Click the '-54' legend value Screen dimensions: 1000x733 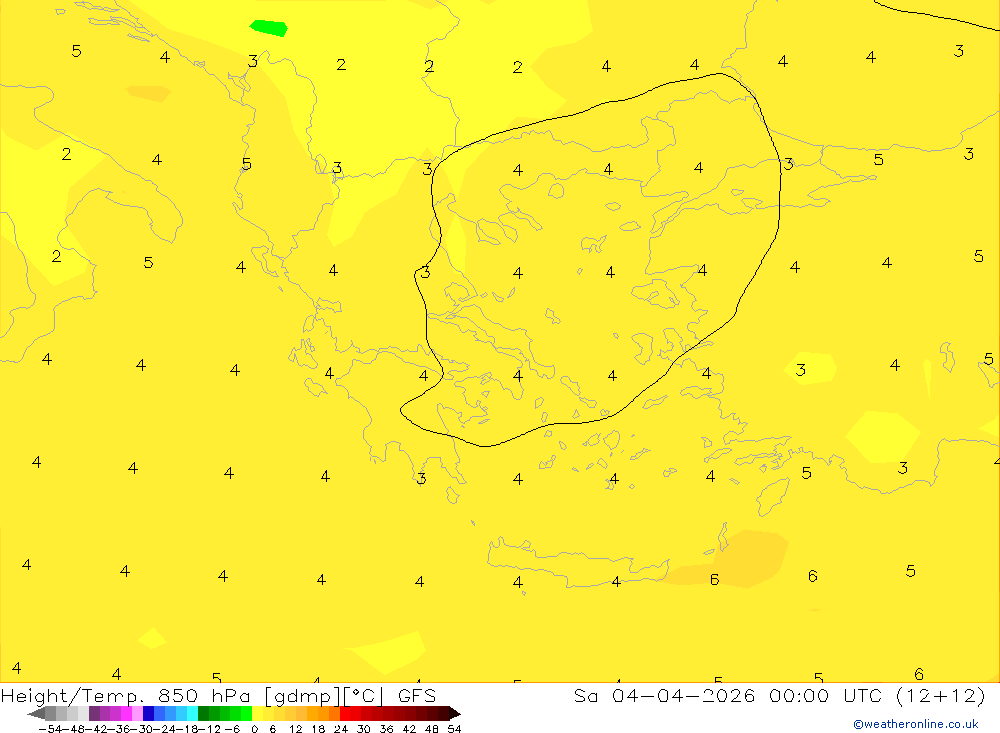click(x=50, y=729)
